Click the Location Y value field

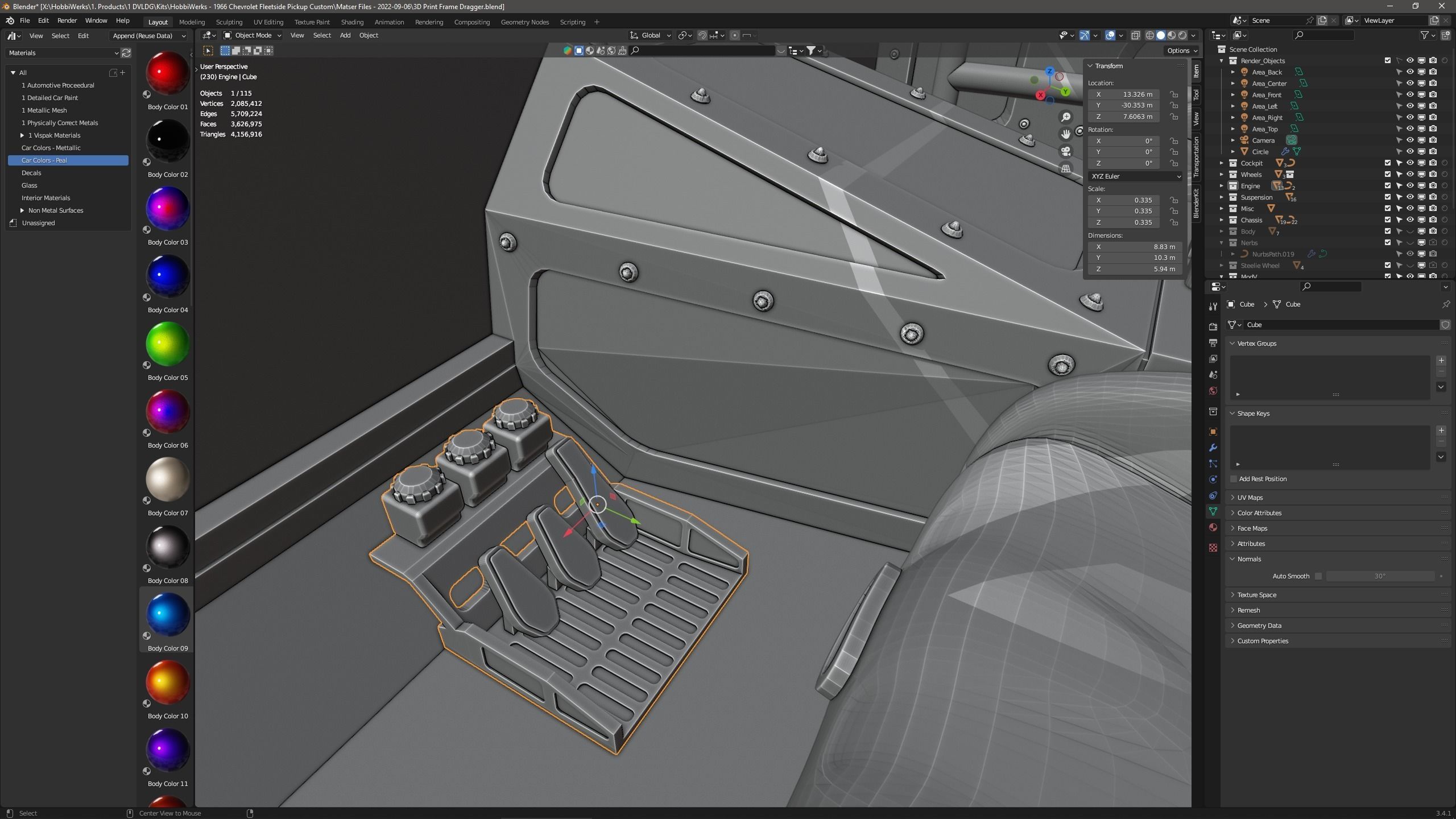[1124, 105]
